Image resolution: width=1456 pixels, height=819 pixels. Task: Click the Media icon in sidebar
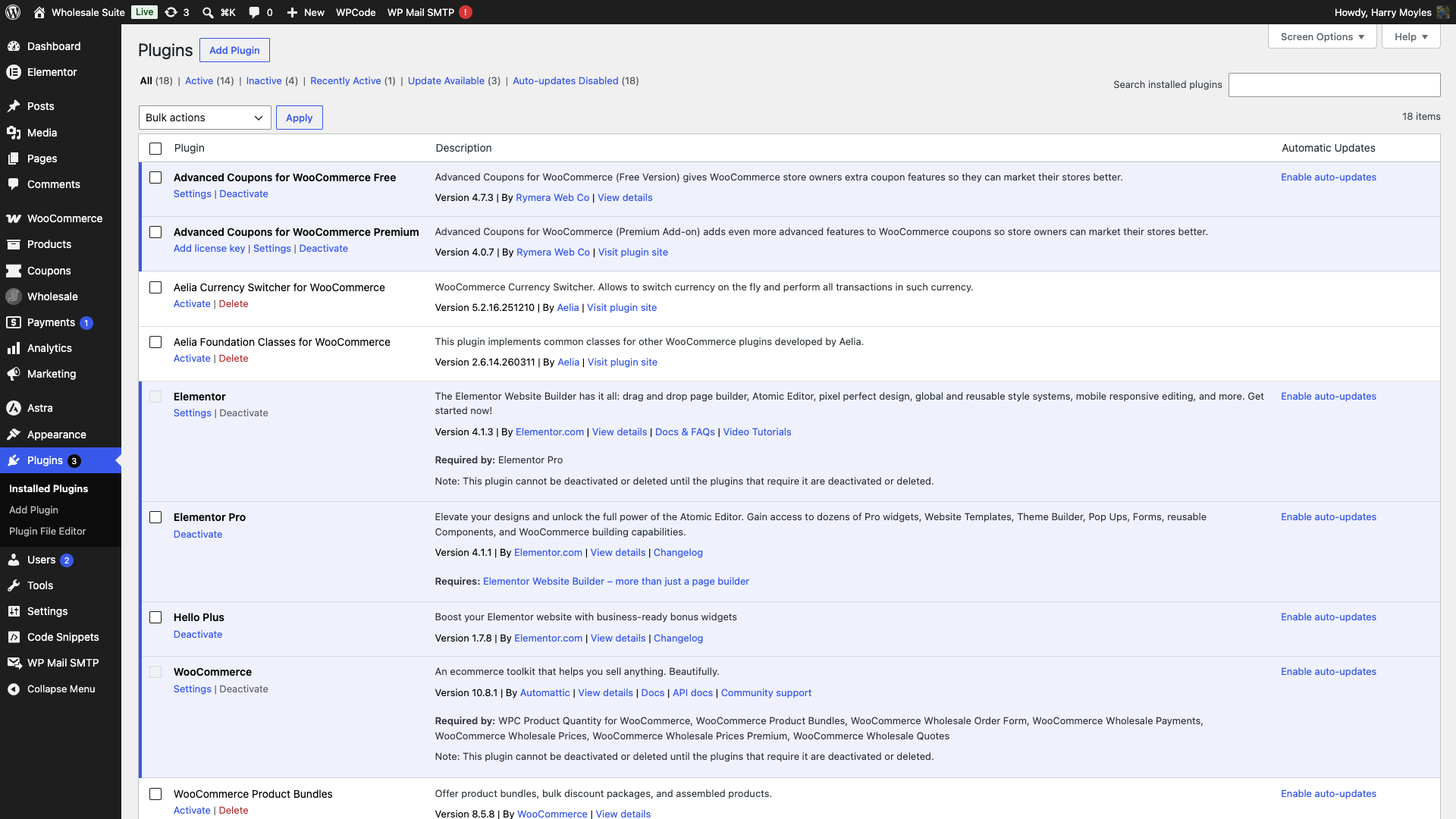pos(14,133)
